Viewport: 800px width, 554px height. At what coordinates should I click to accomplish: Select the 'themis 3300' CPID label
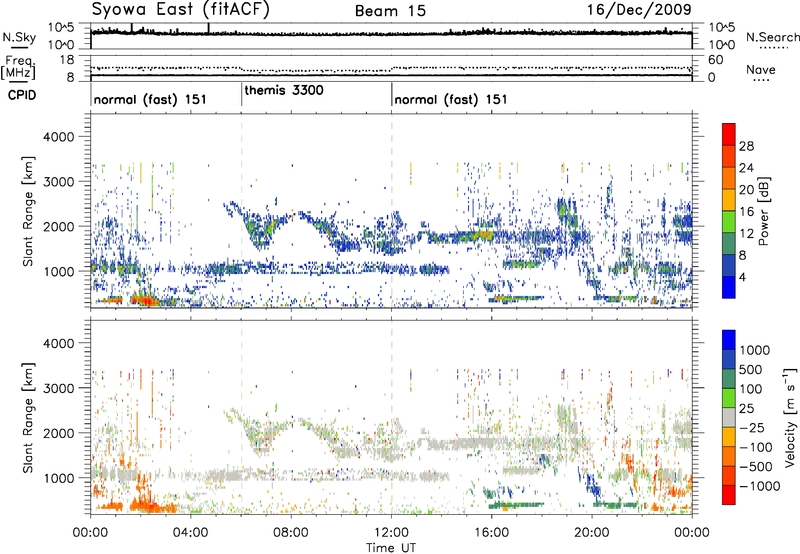click(x=284, y=90)
